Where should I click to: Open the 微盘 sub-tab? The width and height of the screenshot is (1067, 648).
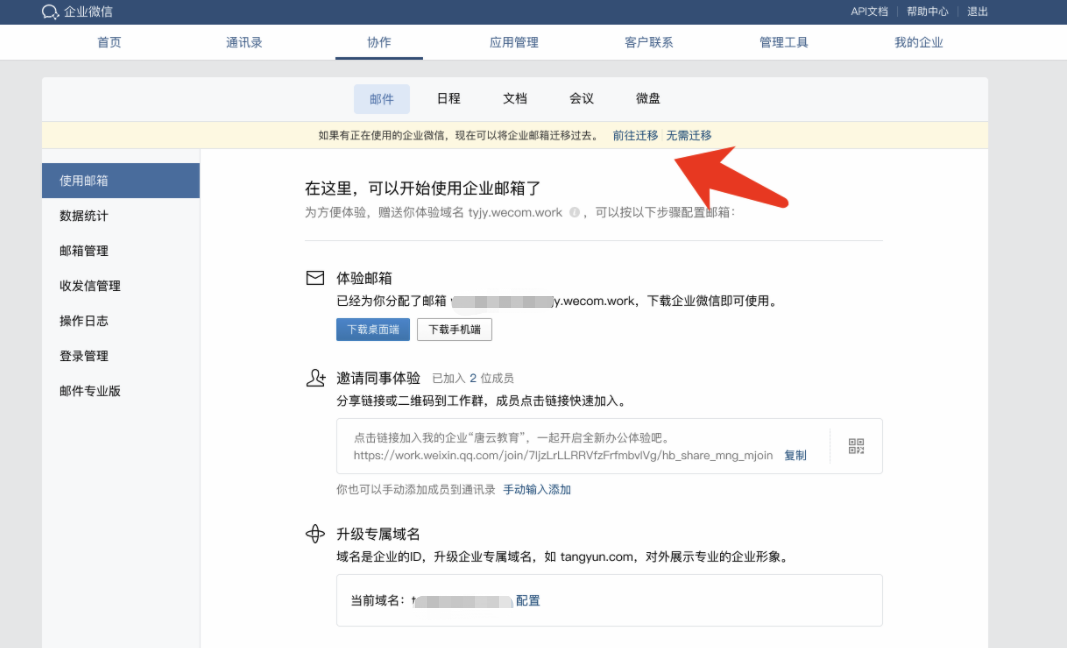(648, 99)
